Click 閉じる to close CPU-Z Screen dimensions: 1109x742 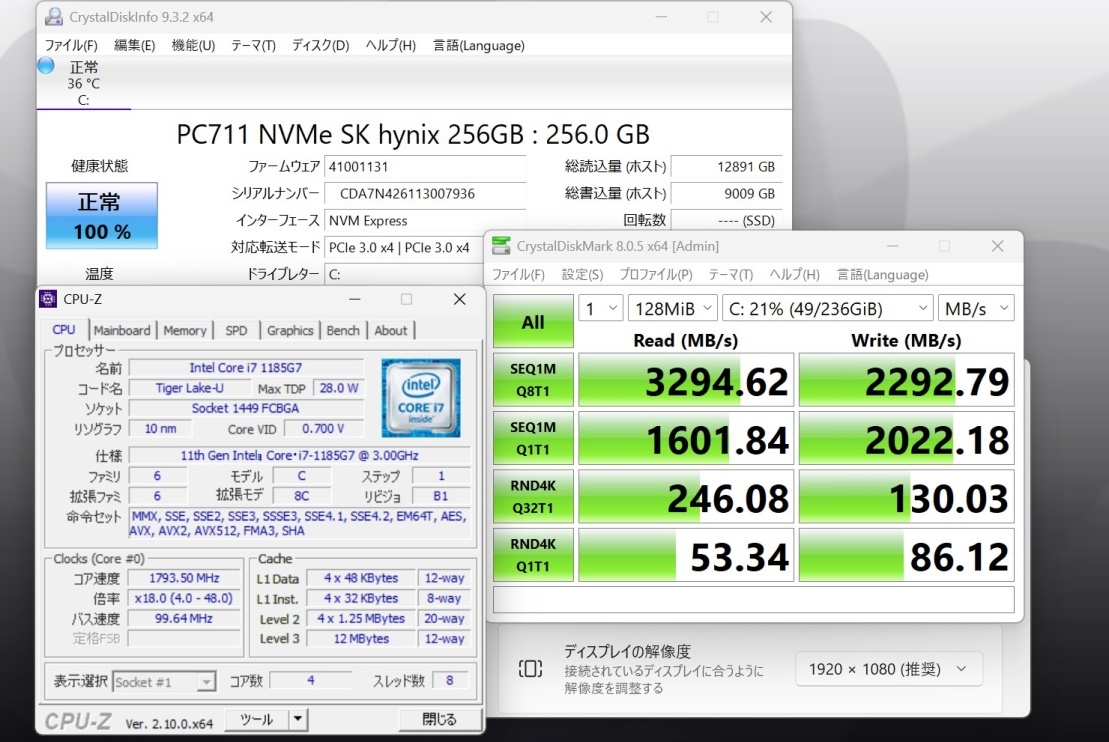click(x=440, y=719)
